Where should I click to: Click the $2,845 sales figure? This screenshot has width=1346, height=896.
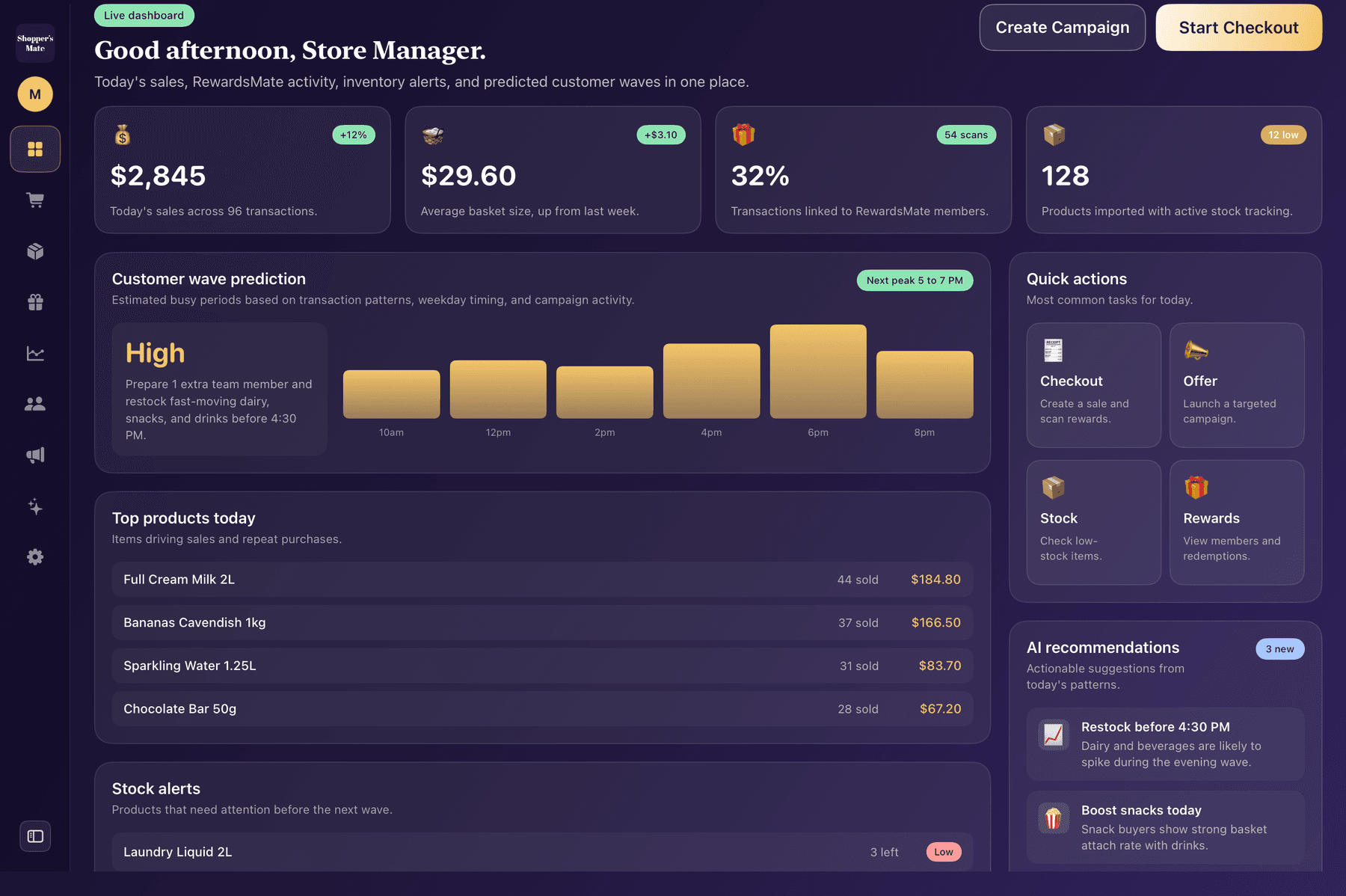click(x=158, y=176)
